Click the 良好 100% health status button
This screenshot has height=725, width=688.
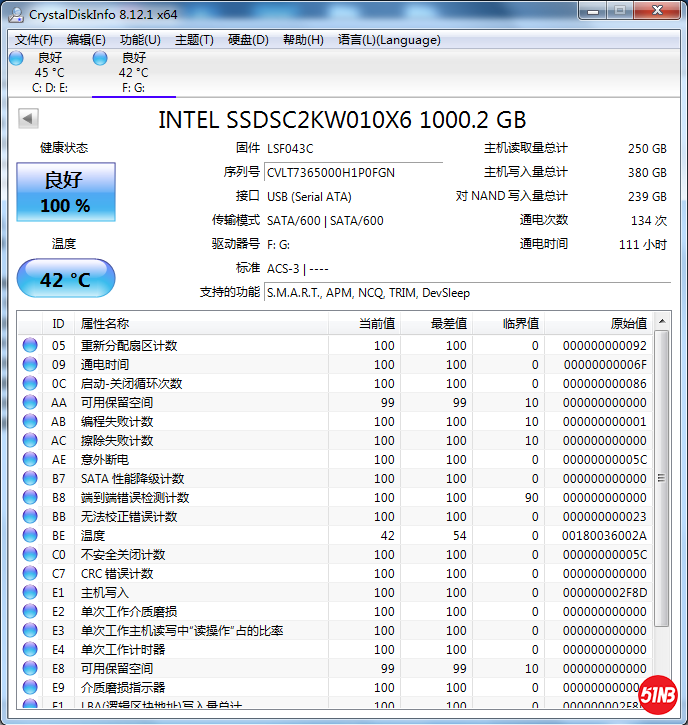pos(66,192)
